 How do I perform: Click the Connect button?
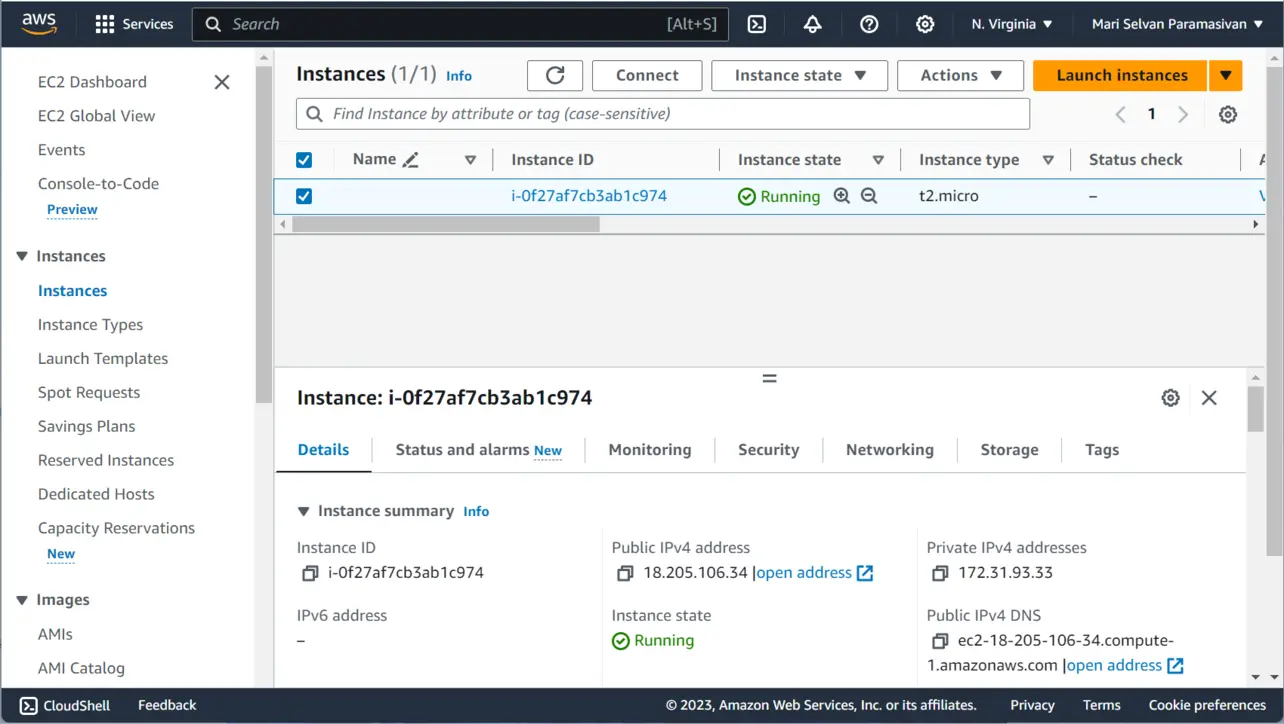tap(647, 75)
